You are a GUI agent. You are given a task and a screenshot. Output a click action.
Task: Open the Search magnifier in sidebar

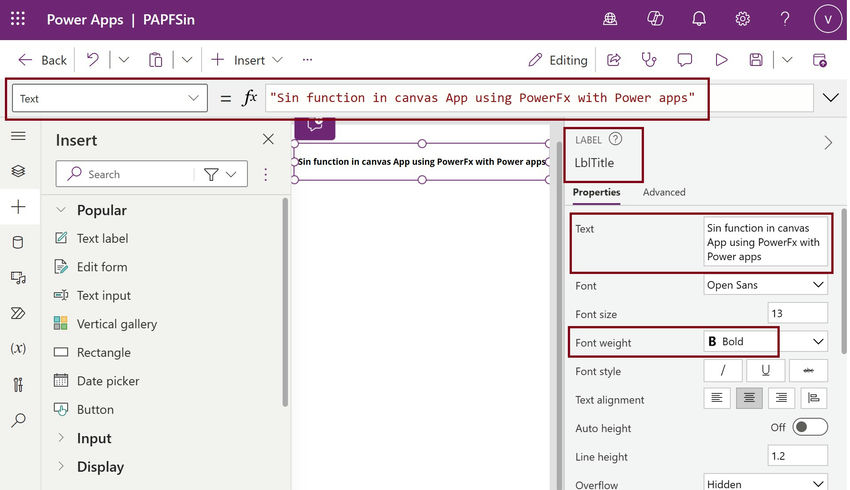(18, 420)
